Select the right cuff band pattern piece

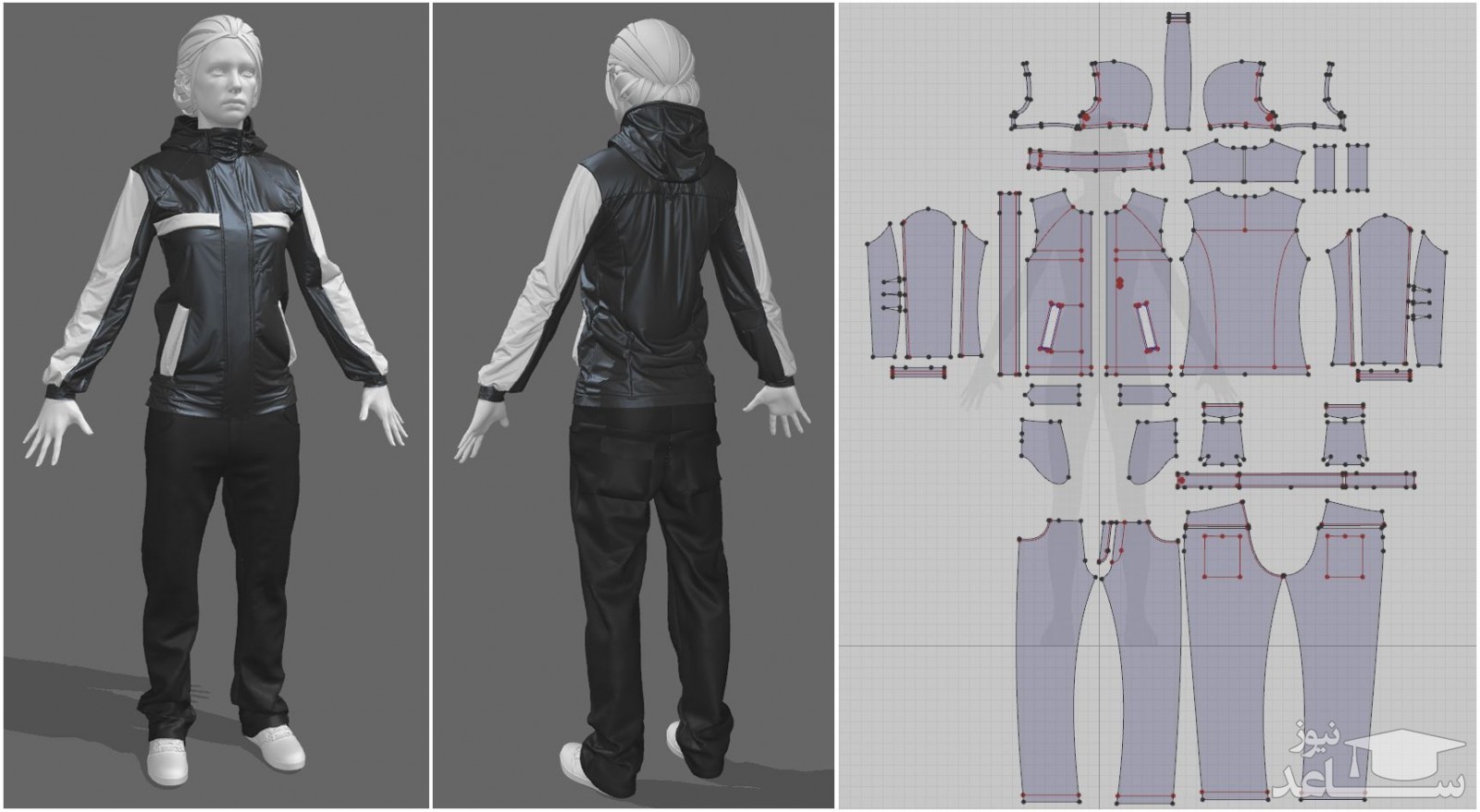(1385, 375)
